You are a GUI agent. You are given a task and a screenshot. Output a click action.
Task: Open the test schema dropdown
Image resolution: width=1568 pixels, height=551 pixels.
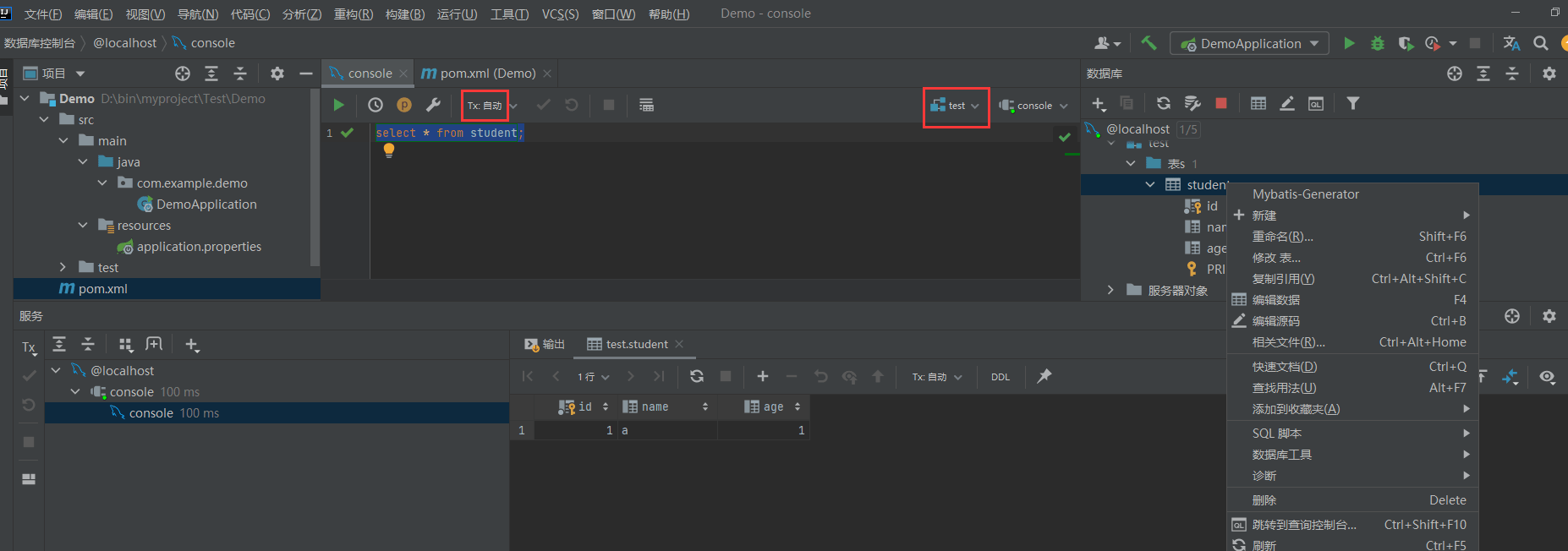[x=955, y=106]
